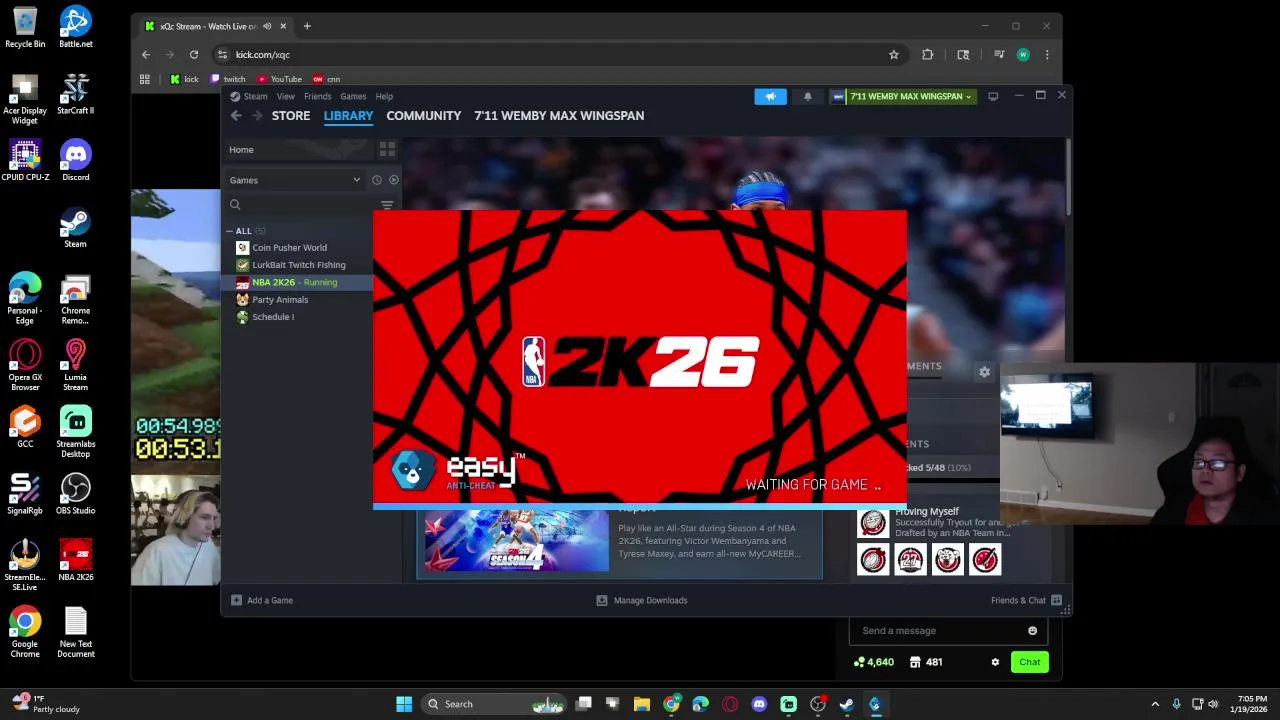Bookmark this page with the star icon
The image size is (1280, 720).
click(x=894, y=55)
